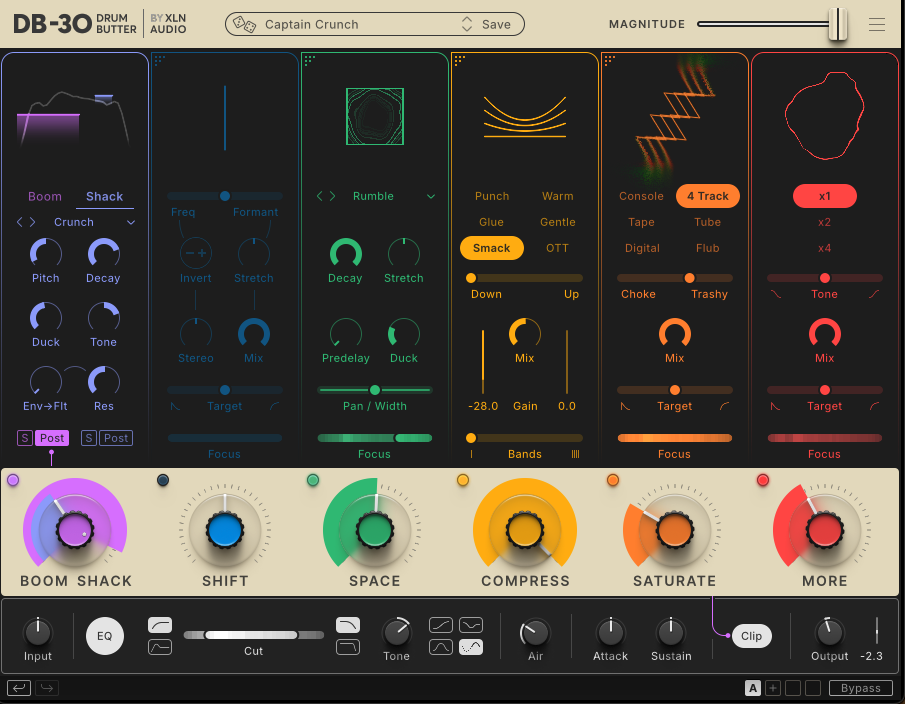Open the hamburger menu
This screenshot has width=905, height=704.
point(877,25)
